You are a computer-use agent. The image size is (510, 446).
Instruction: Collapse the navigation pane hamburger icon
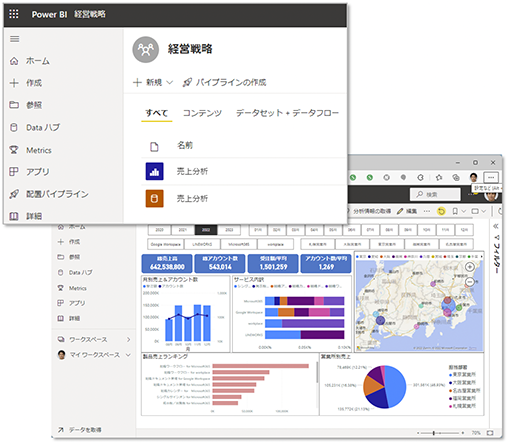coord(14,39)
